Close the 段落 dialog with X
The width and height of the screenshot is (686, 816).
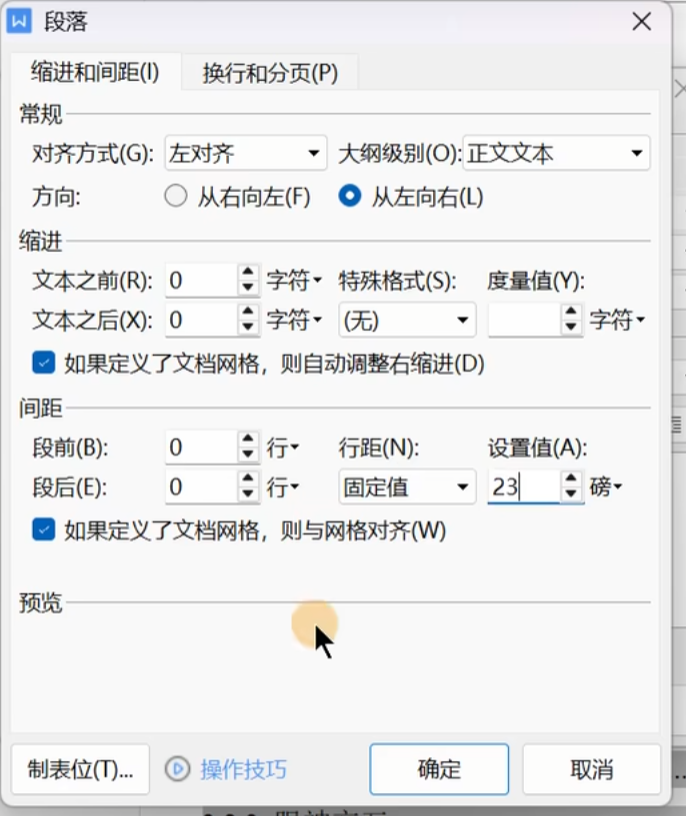641,22
